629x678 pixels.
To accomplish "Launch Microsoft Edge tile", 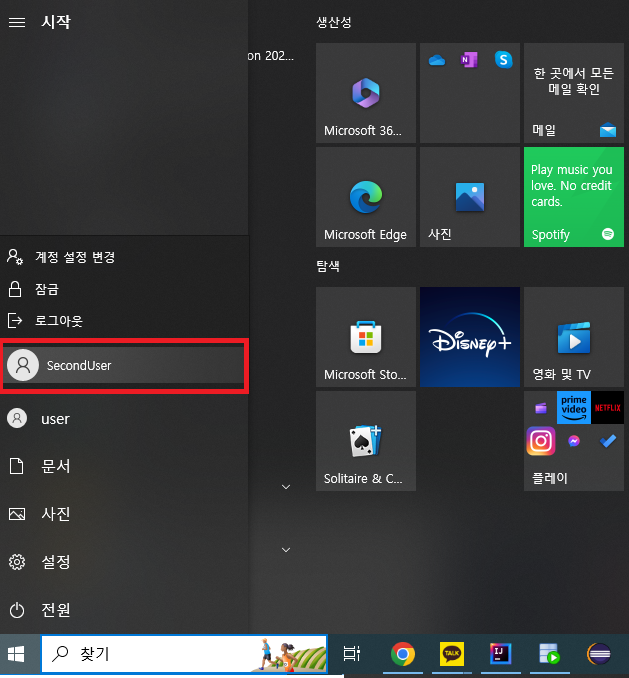I will pyautogui.click(x=366, y=197).
